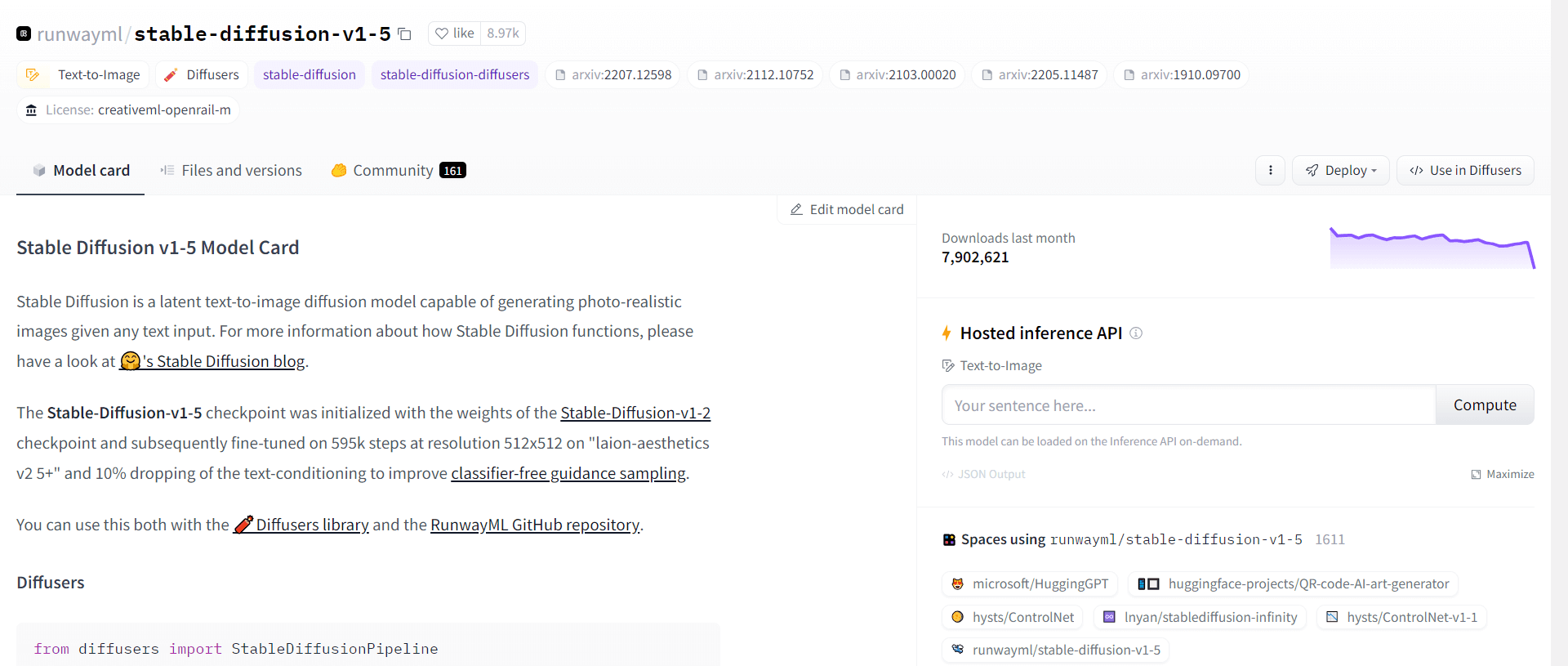Follow the RunwayML GitHub repository link
The height and width of the screenshot is (666, 1568).
point(535,525)
